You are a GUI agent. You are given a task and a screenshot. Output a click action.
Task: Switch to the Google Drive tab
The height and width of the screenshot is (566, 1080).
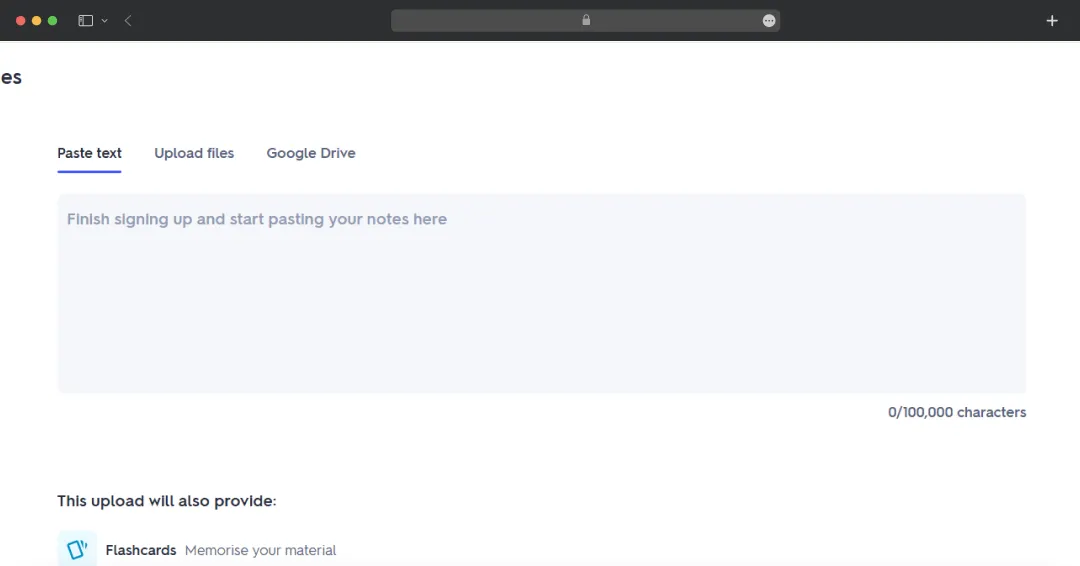click(311, 153)
